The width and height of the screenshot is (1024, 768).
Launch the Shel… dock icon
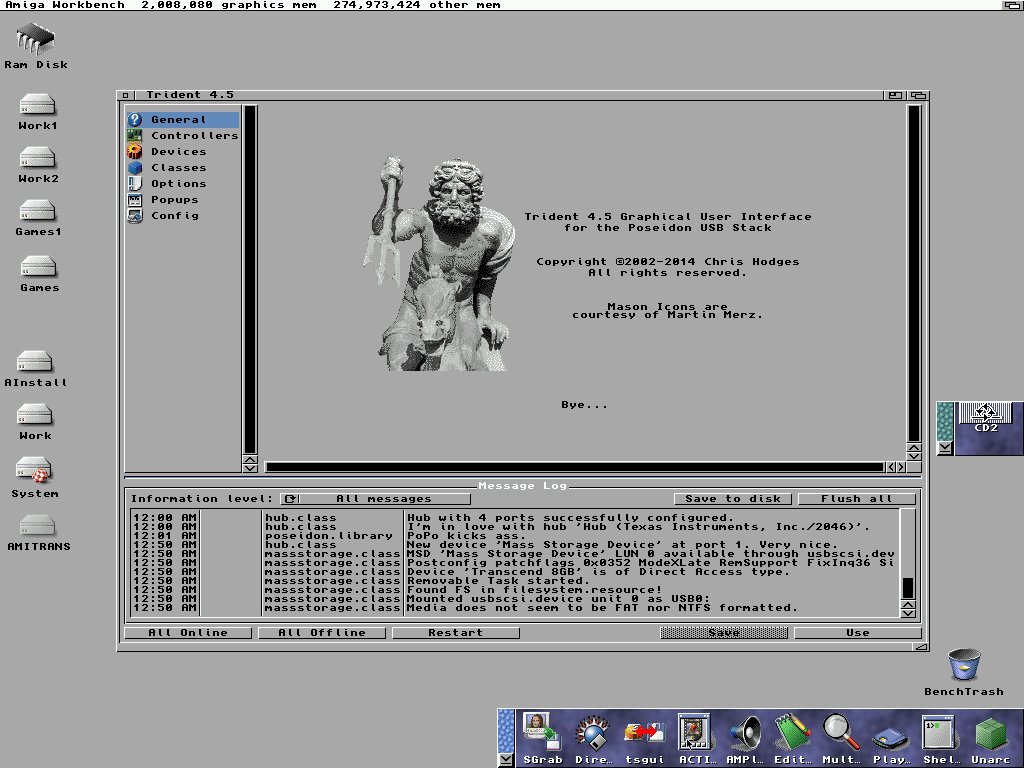pos(940,738)
